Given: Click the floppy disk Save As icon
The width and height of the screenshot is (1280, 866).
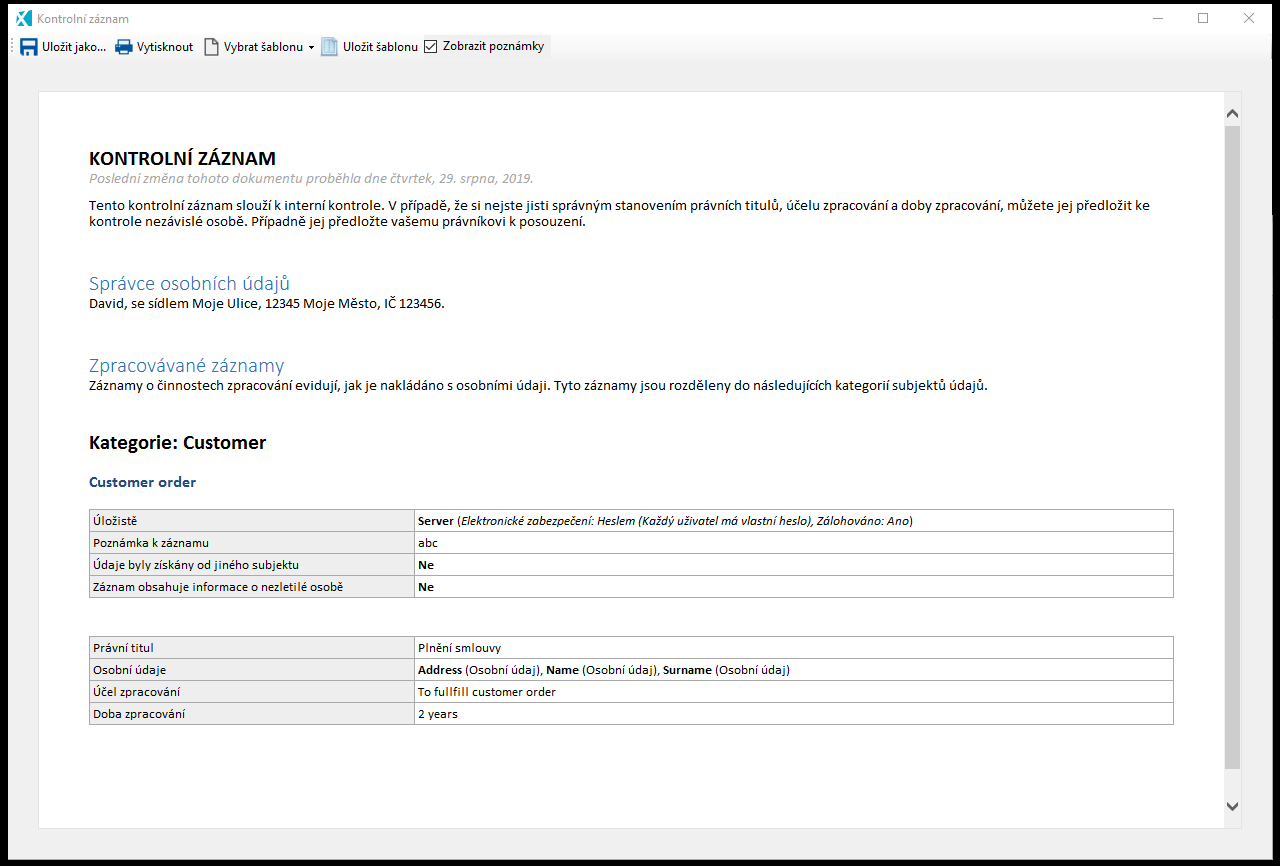Looking at the screenshot, I should [29, 47].
